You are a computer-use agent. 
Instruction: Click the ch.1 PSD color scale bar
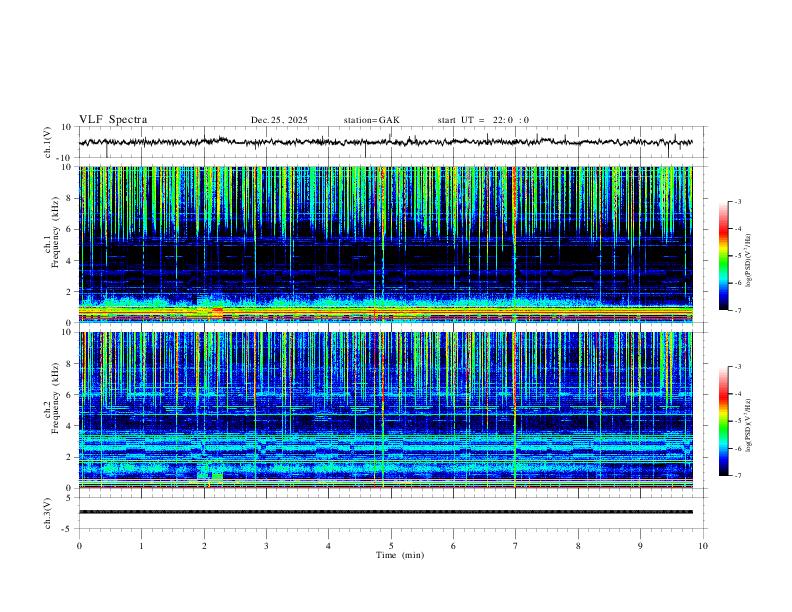(724, 256)
